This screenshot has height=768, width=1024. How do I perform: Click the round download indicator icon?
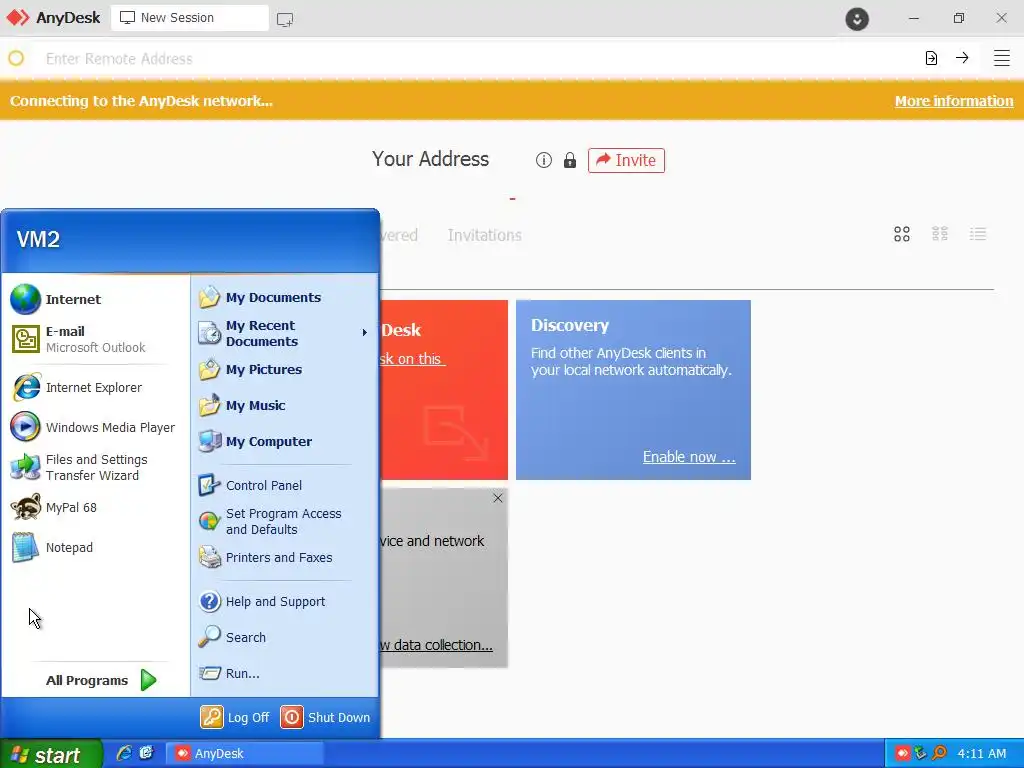857,19
